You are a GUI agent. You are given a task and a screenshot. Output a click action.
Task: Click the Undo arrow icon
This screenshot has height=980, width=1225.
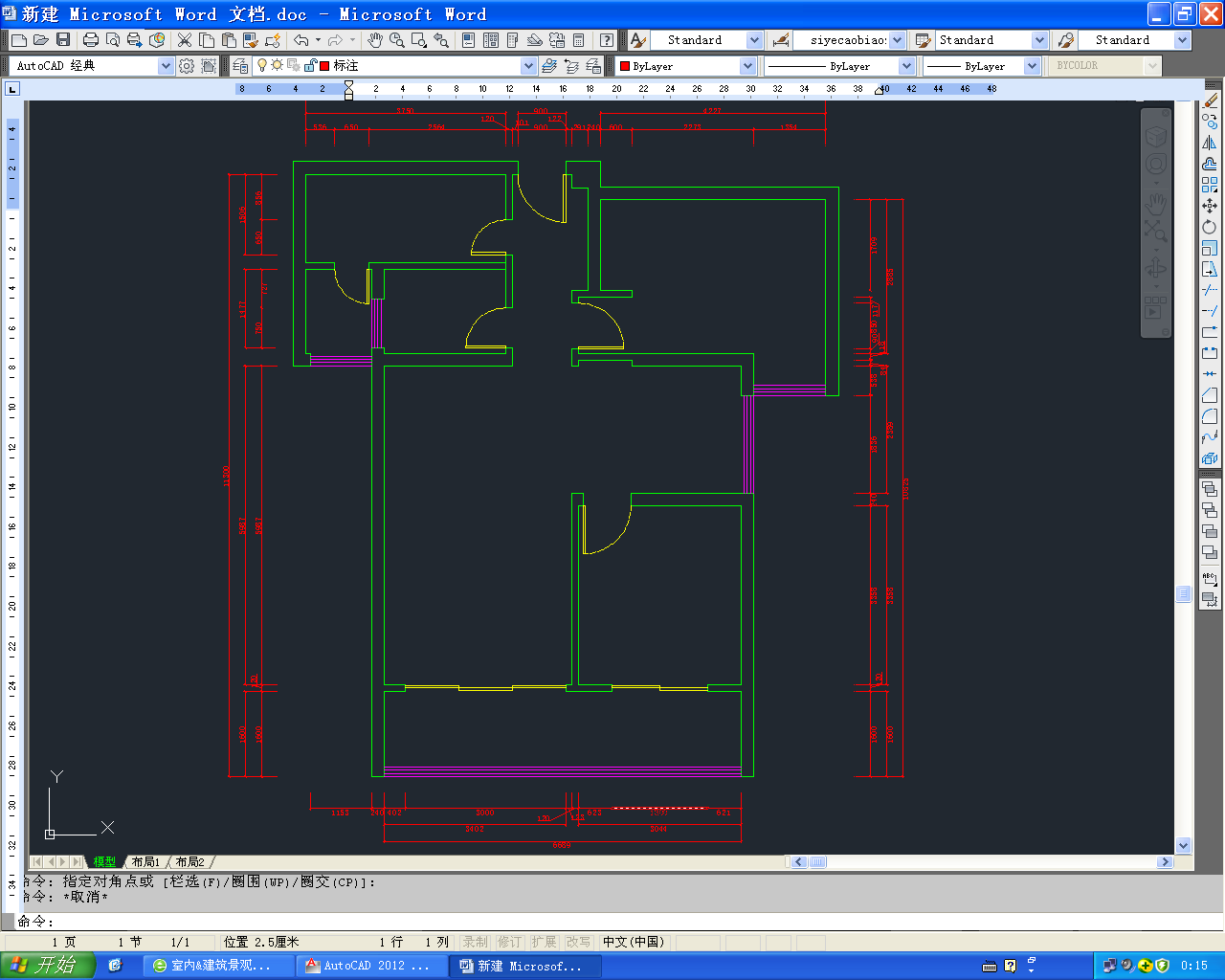301,40
